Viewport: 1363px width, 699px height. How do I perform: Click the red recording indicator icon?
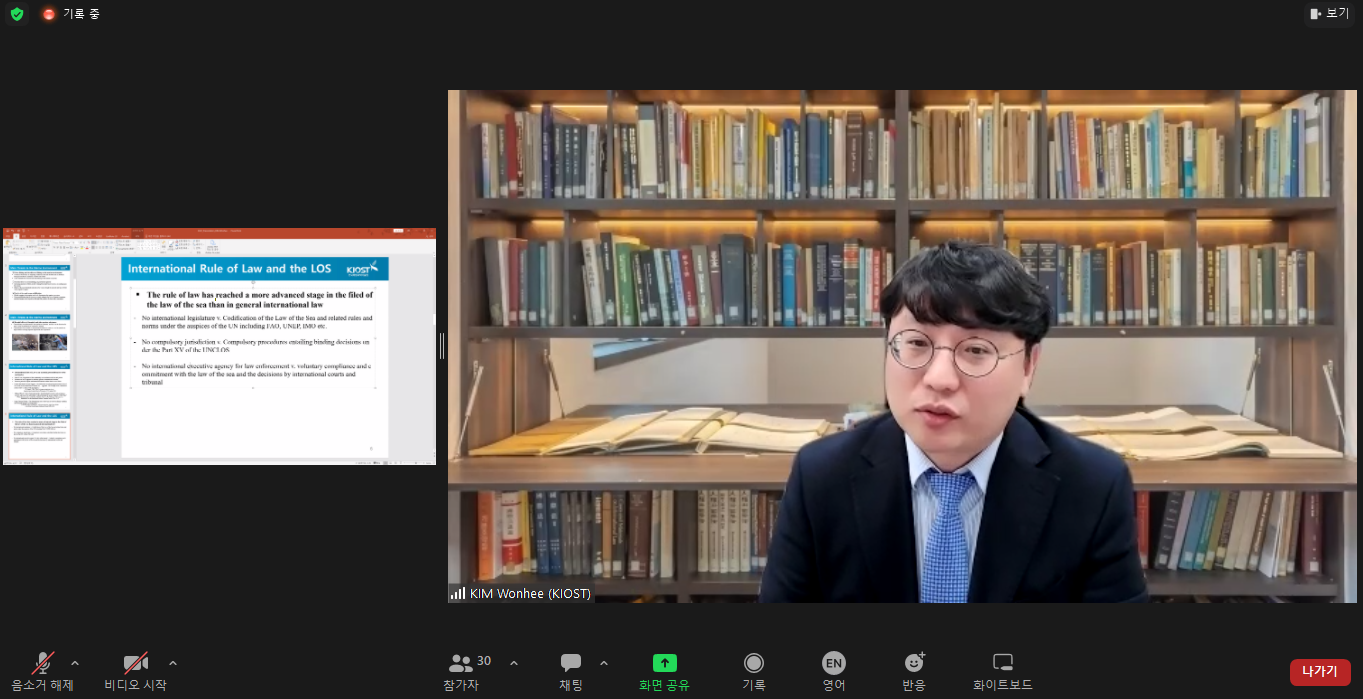[49, 14]
